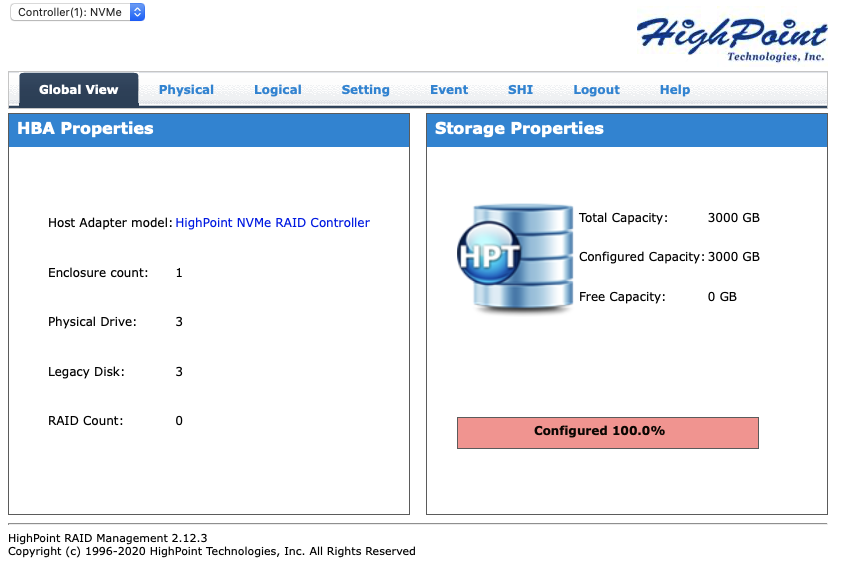Click the HBA Properties header
This screenshot has height=565, width=842.
click(x=209, y=129)
